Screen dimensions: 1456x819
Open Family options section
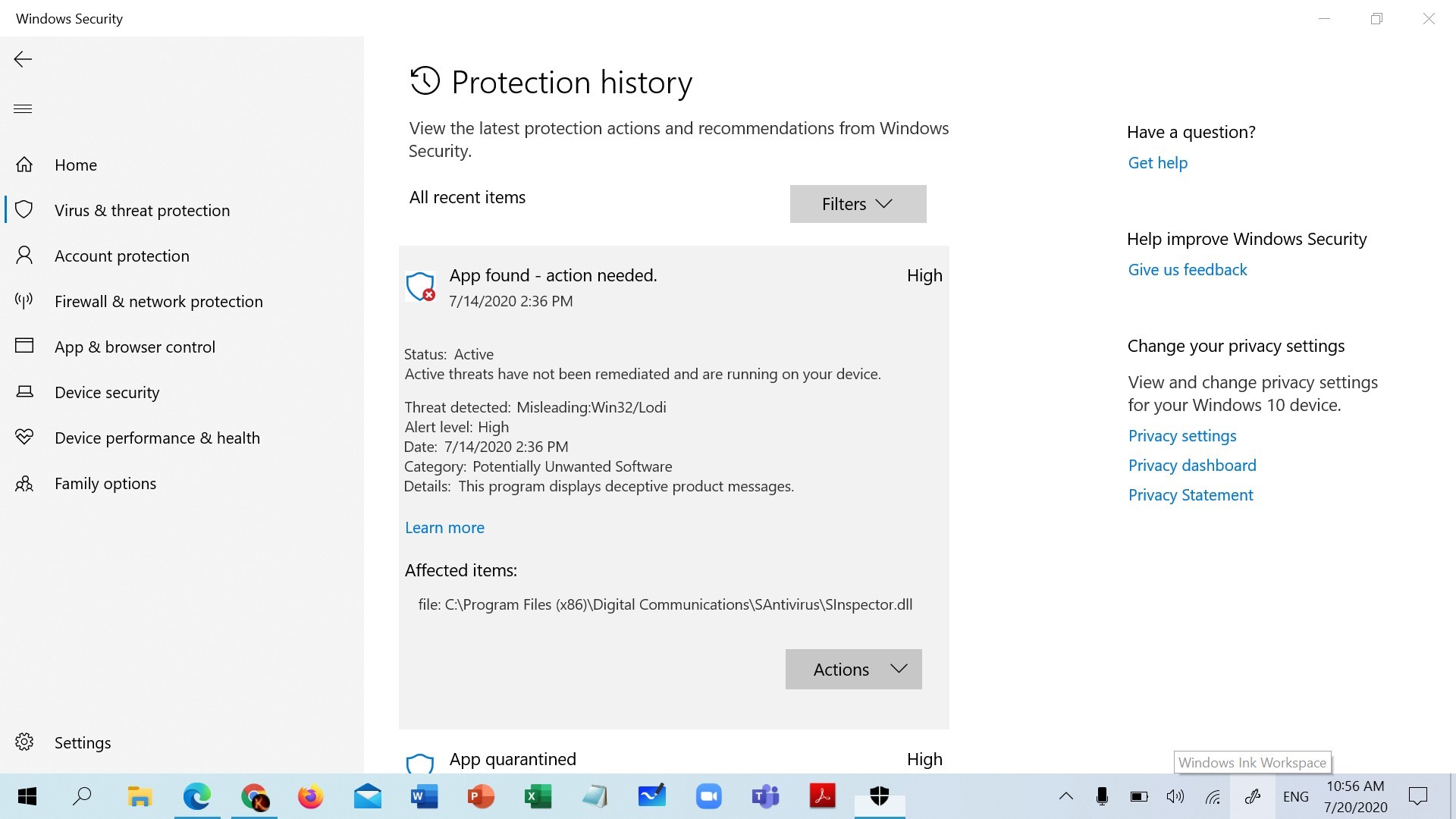(x=105, y=483)
